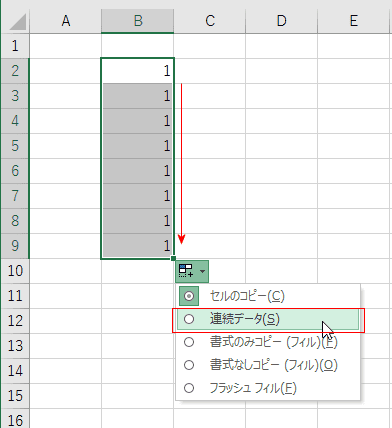This screenshot has height=428, width=392.
Task: Select column B header
Action: [138, 21]
